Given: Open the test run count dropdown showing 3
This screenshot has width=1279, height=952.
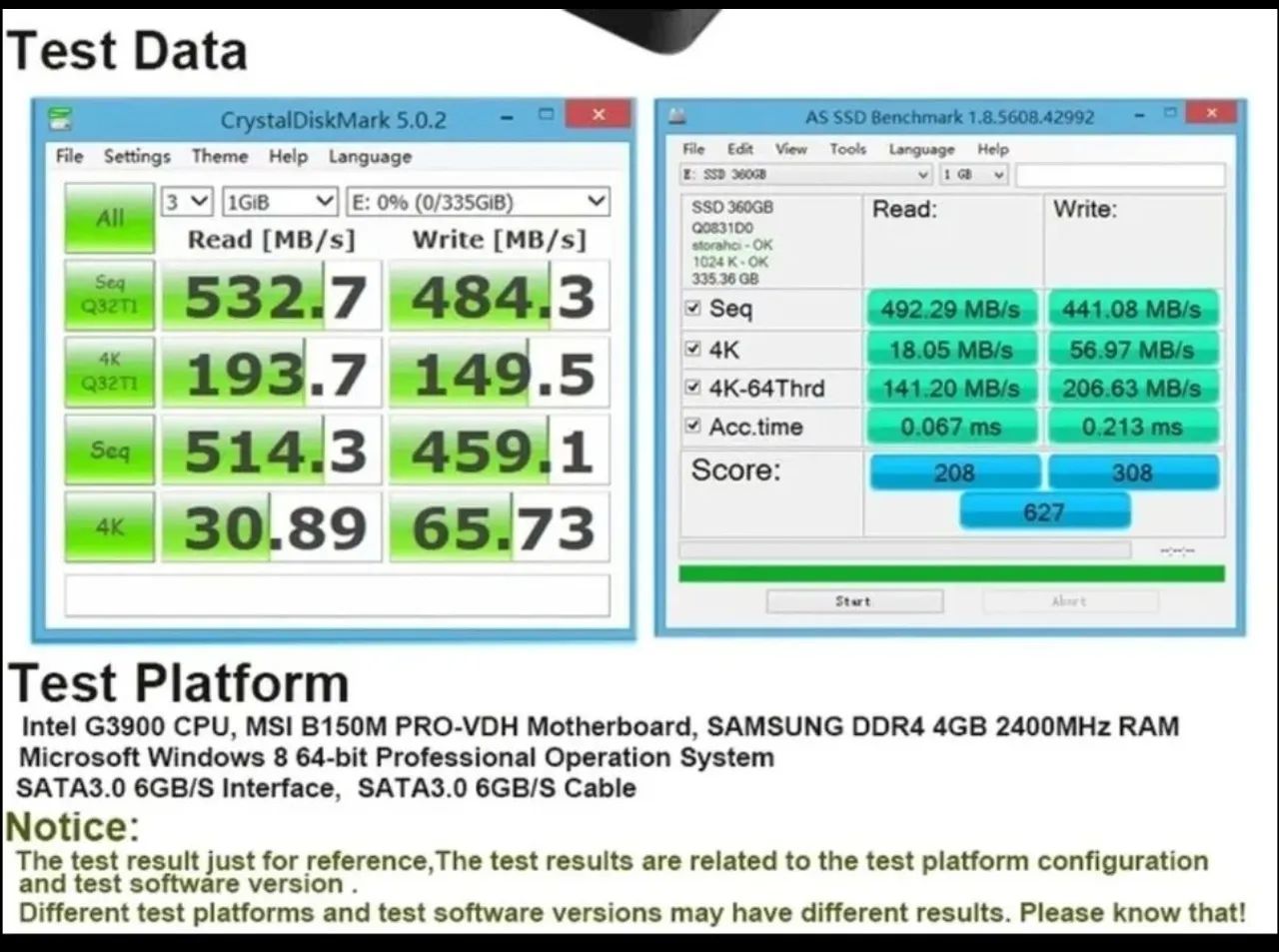Looking at the screenshot, I should click(x=186, y=201).
